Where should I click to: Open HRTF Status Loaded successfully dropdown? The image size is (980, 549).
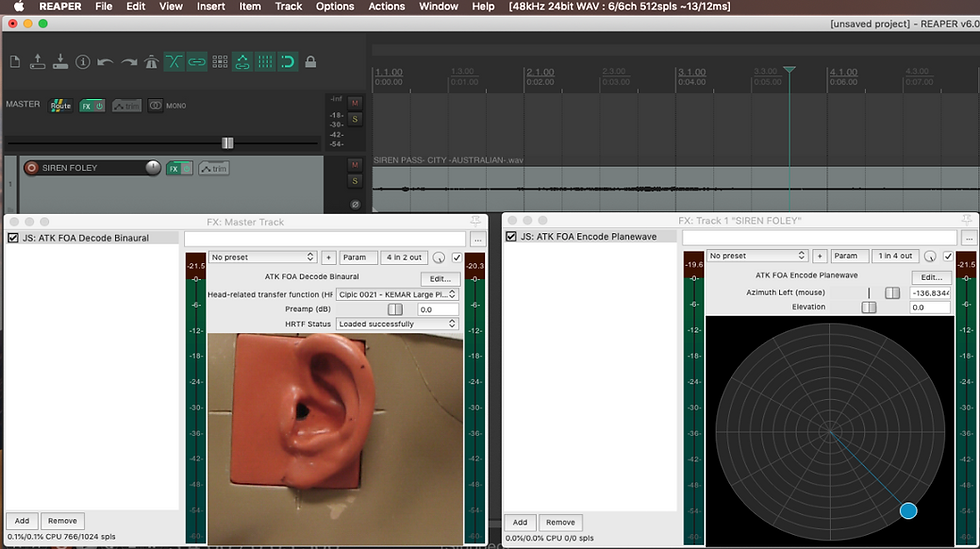(398, 324)
